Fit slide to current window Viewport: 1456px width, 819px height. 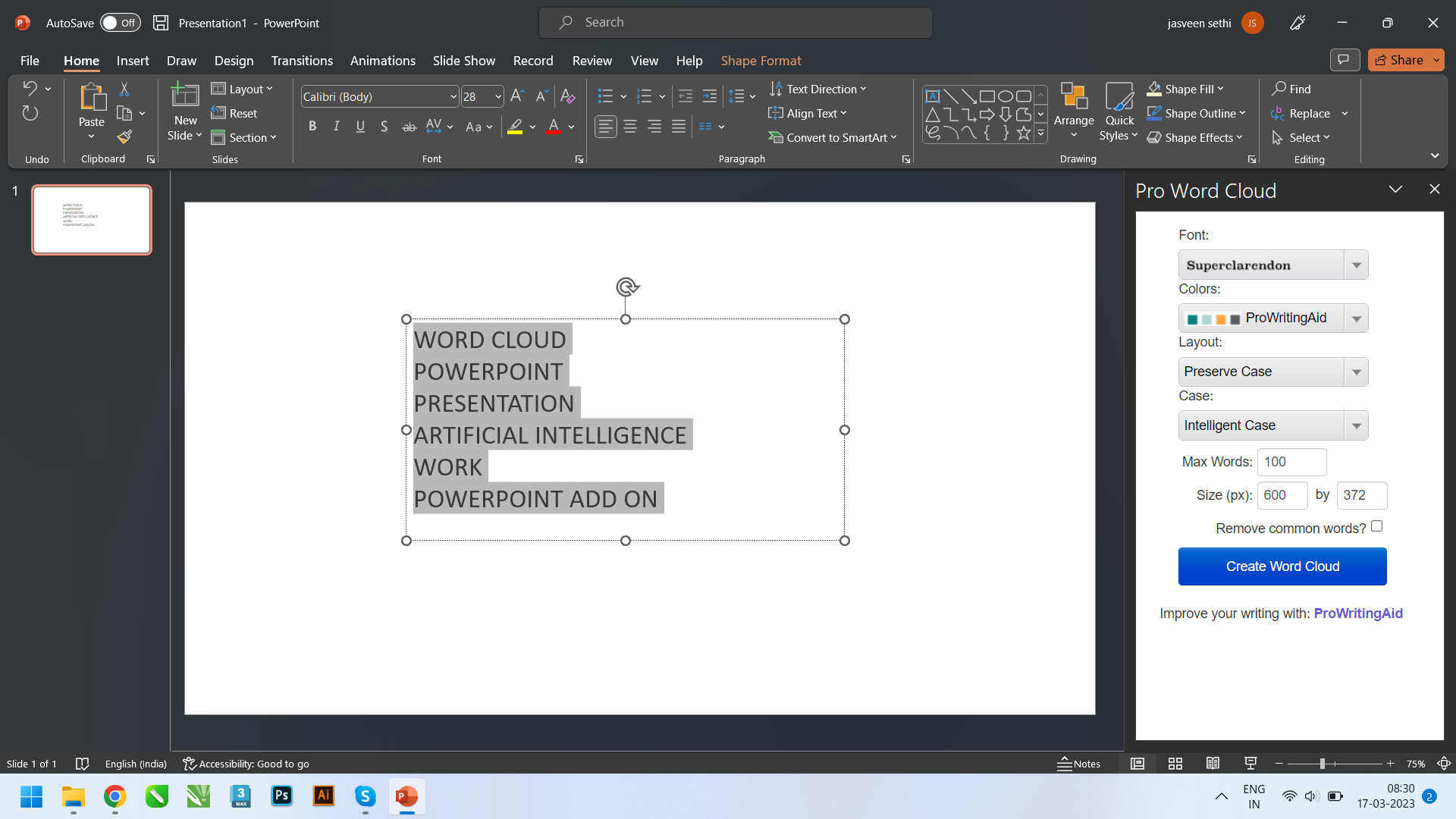tap(1444, 764)
